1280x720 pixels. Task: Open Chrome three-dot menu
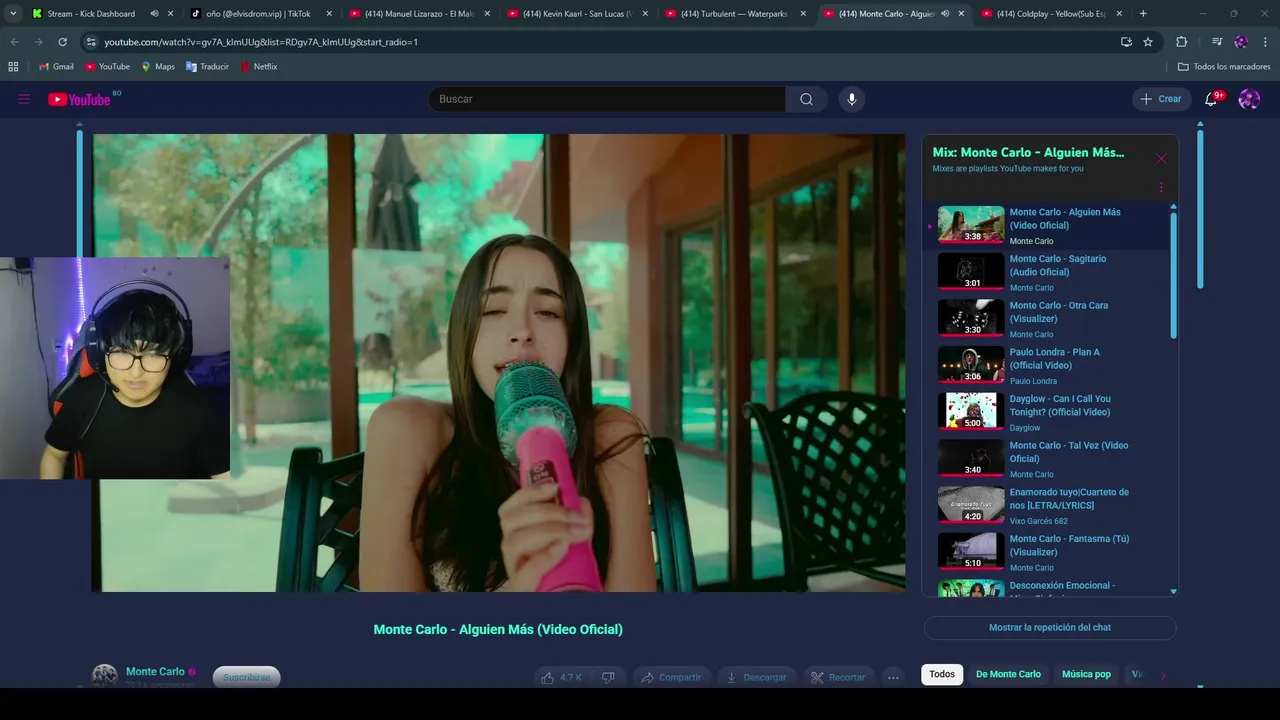[x=1265, y=42]
